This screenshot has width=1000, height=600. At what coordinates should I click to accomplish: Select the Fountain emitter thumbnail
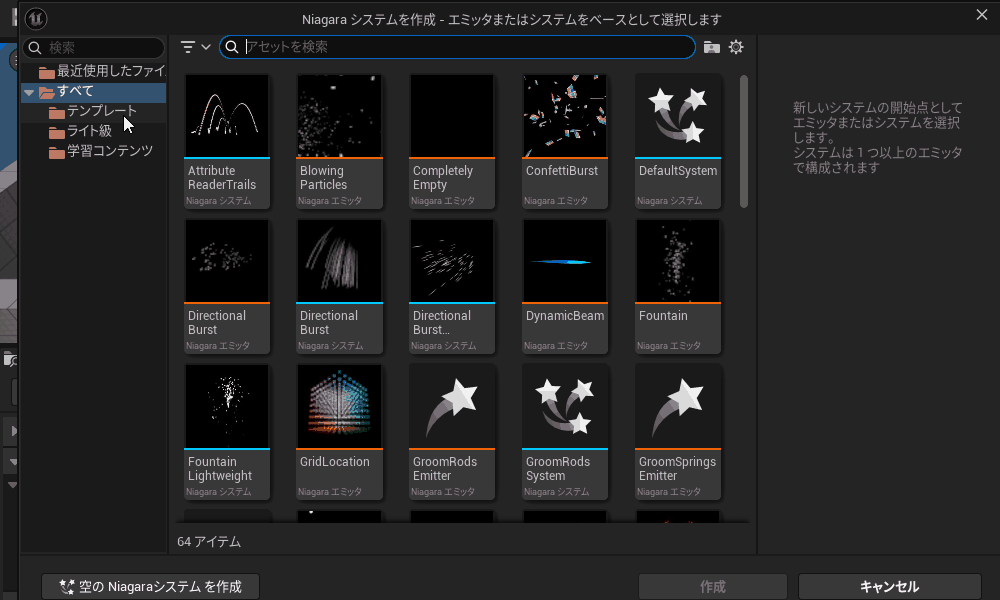(x=678, y=260)
